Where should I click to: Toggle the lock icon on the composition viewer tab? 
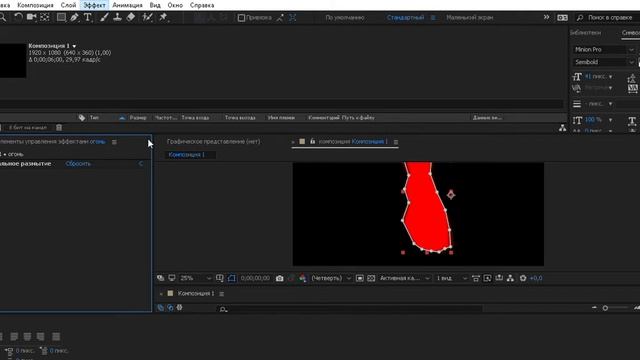[x=313, y=141]
